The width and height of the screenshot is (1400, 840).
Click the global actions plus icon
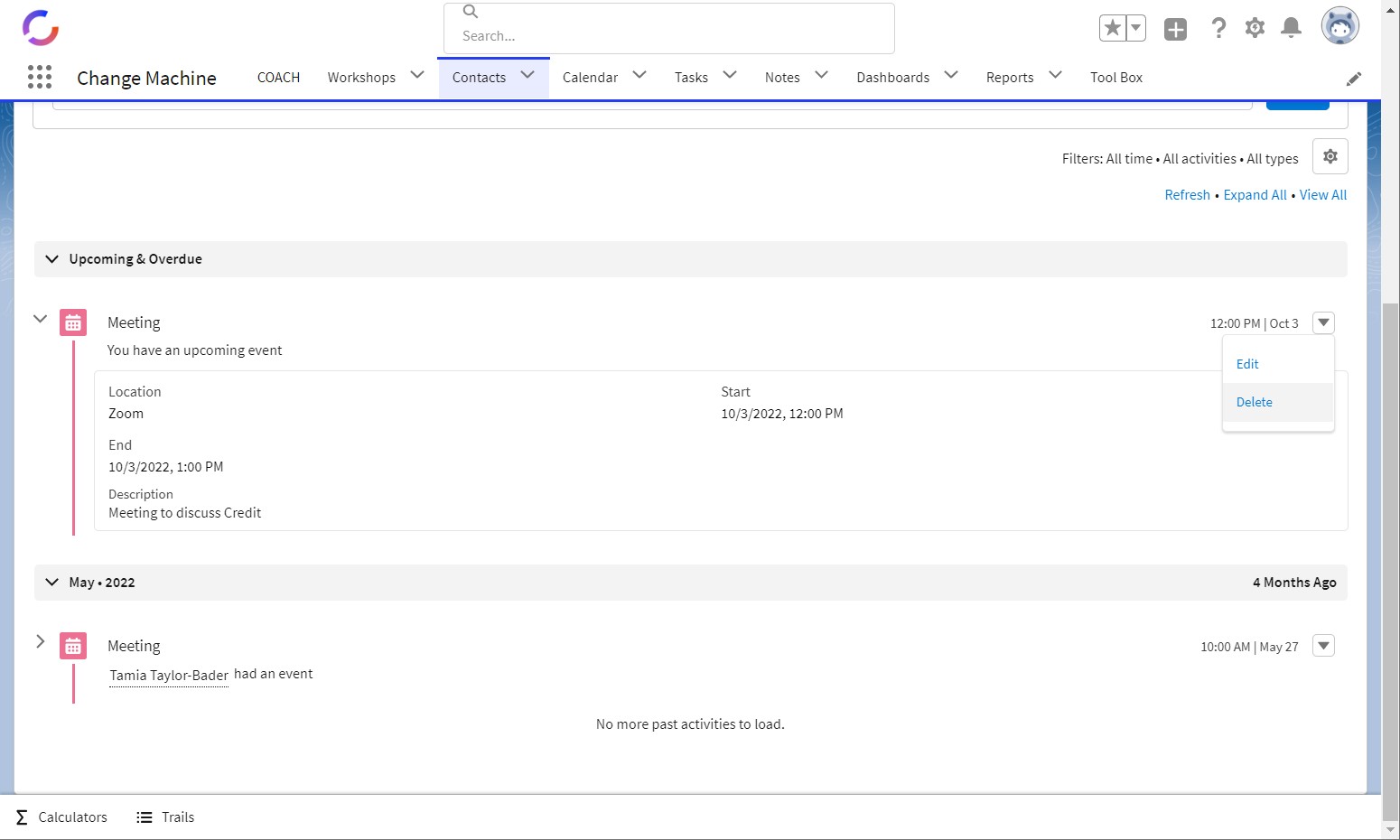click(x=1175, y=29)
